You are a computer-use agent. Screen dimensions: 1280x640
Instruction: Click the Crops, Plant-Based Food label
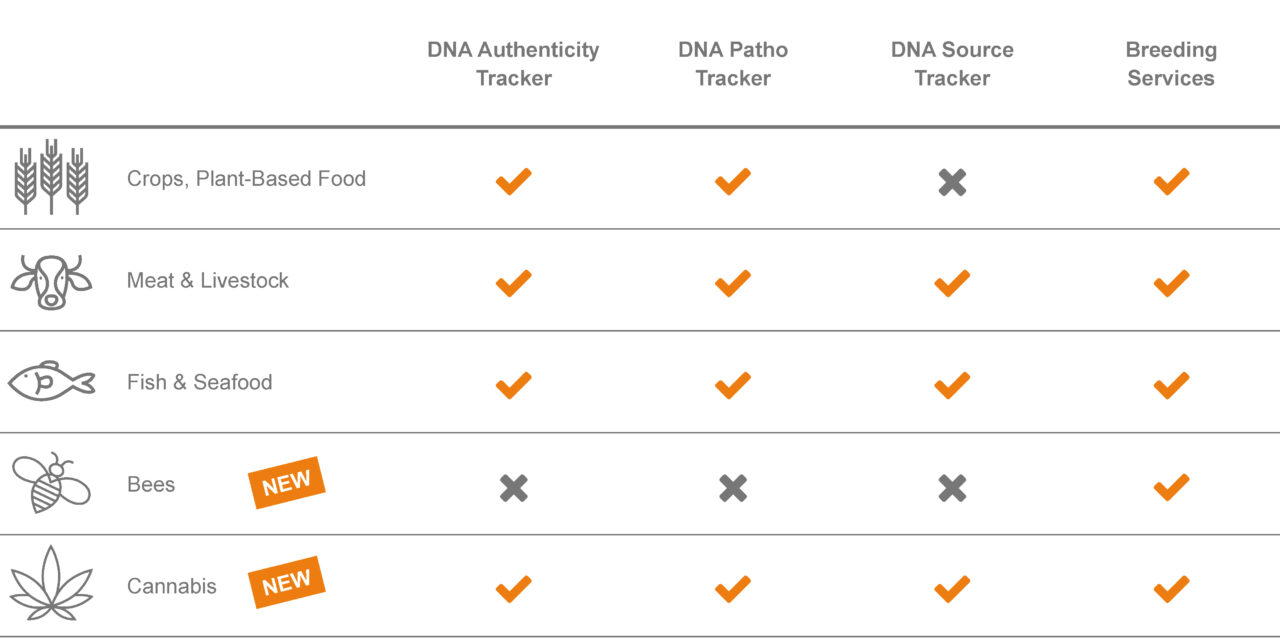(x=246, y=179)
